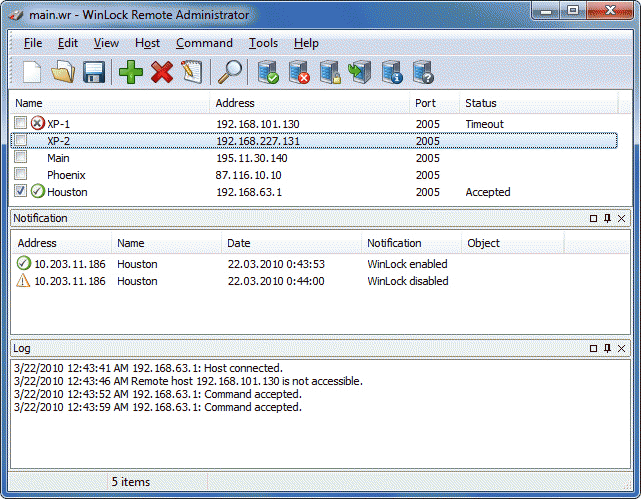Sort hosts by Name column header
This screenshot has width=641, height=499.
coord(110,103)
